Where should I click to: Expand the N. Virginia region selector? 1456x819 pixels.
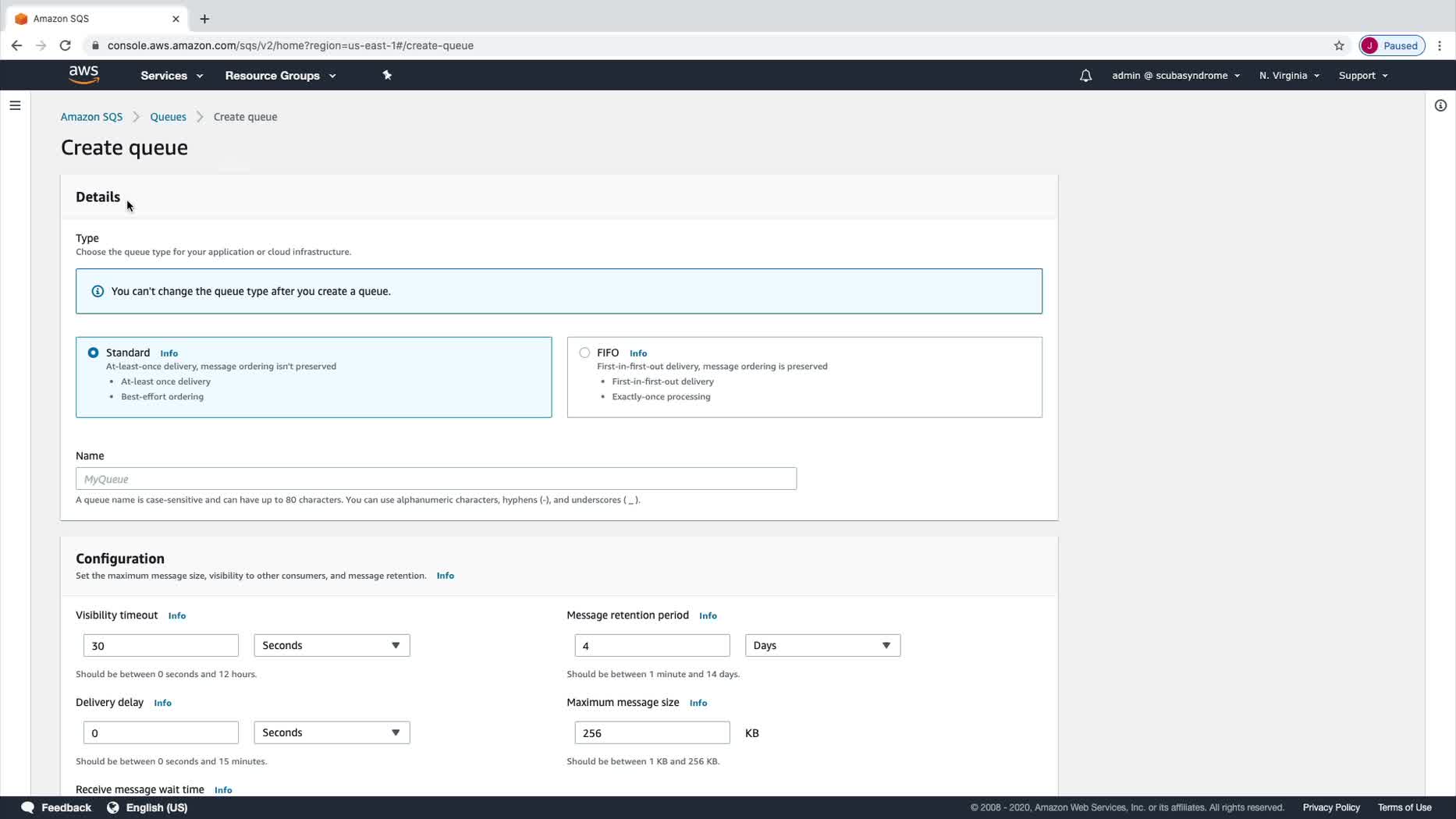tap(1289, 76)
